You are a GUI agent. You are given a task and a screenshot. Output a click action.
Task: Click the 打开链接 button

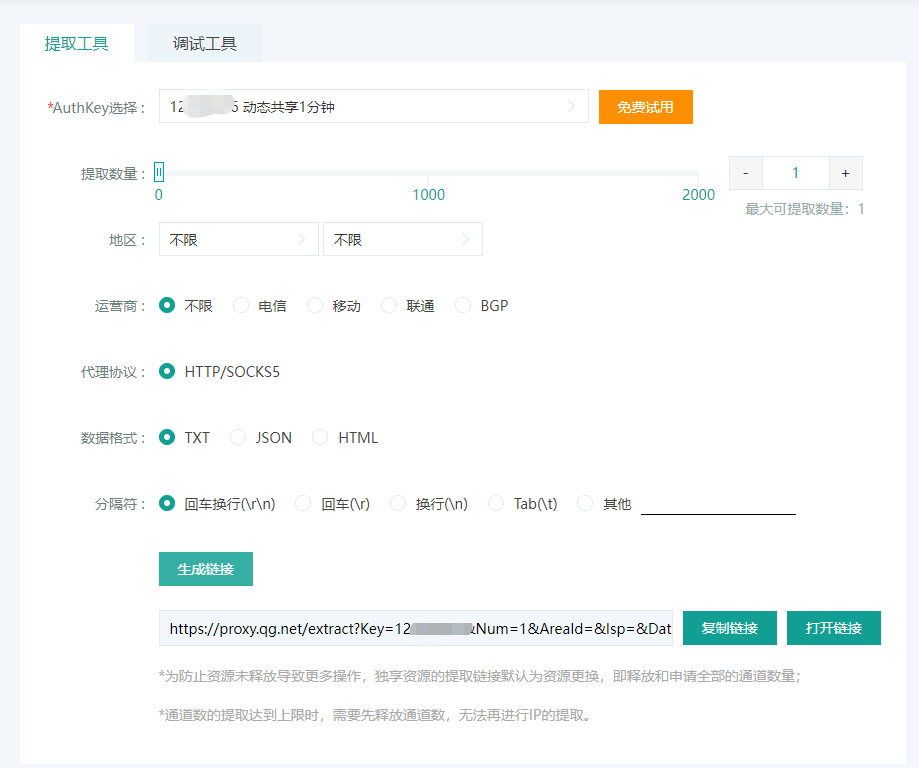(833, 628)
